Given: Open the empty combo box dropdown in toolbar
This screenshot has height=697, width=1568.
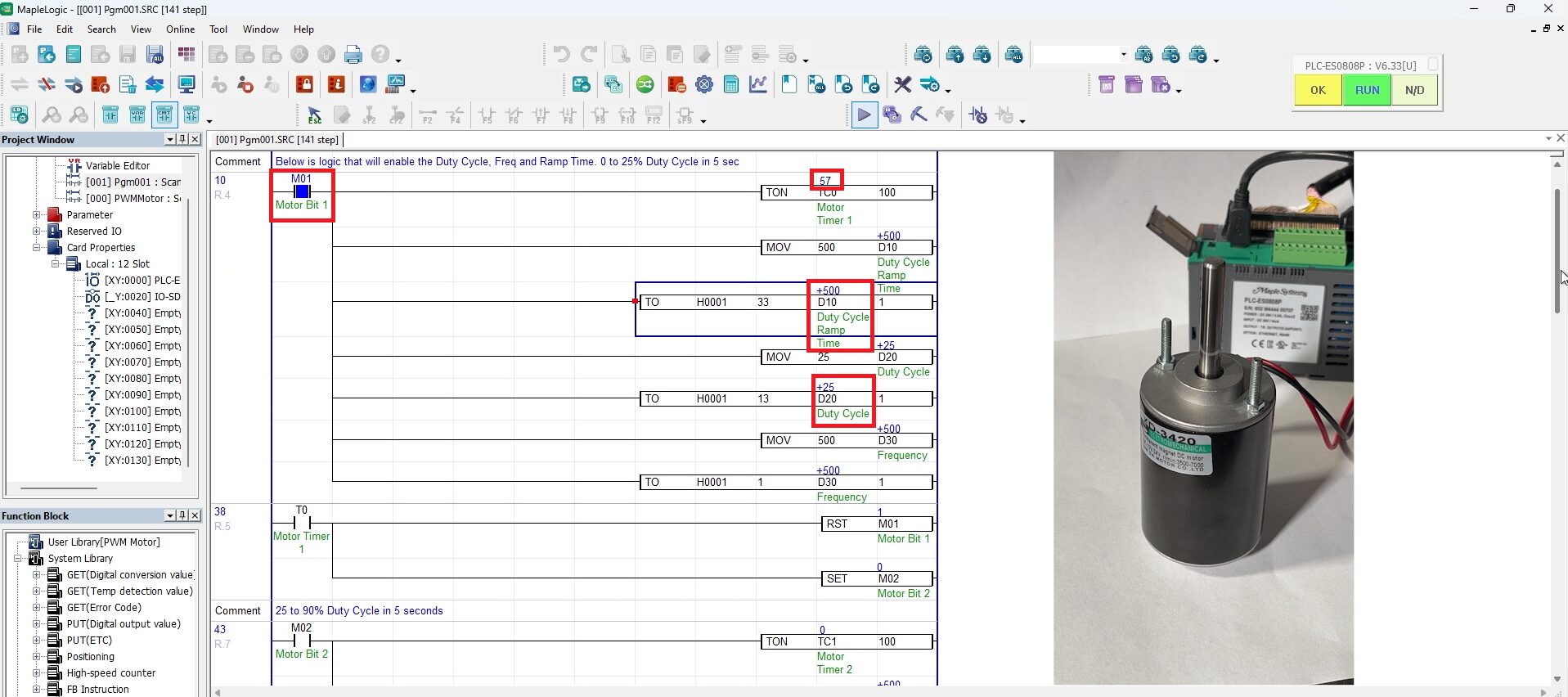Looking at the screenshot, I should pyautogui.click(x=1123, y=55).
